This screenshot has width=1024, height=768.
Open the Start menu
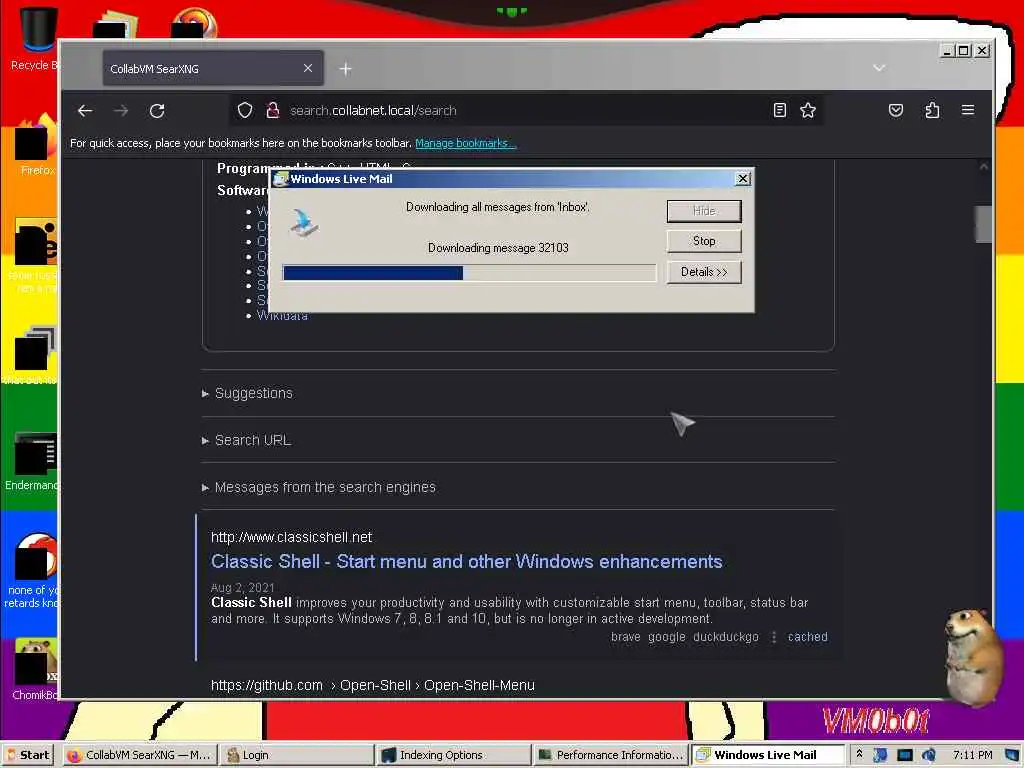pyautogui.click(x=28, y=755)
